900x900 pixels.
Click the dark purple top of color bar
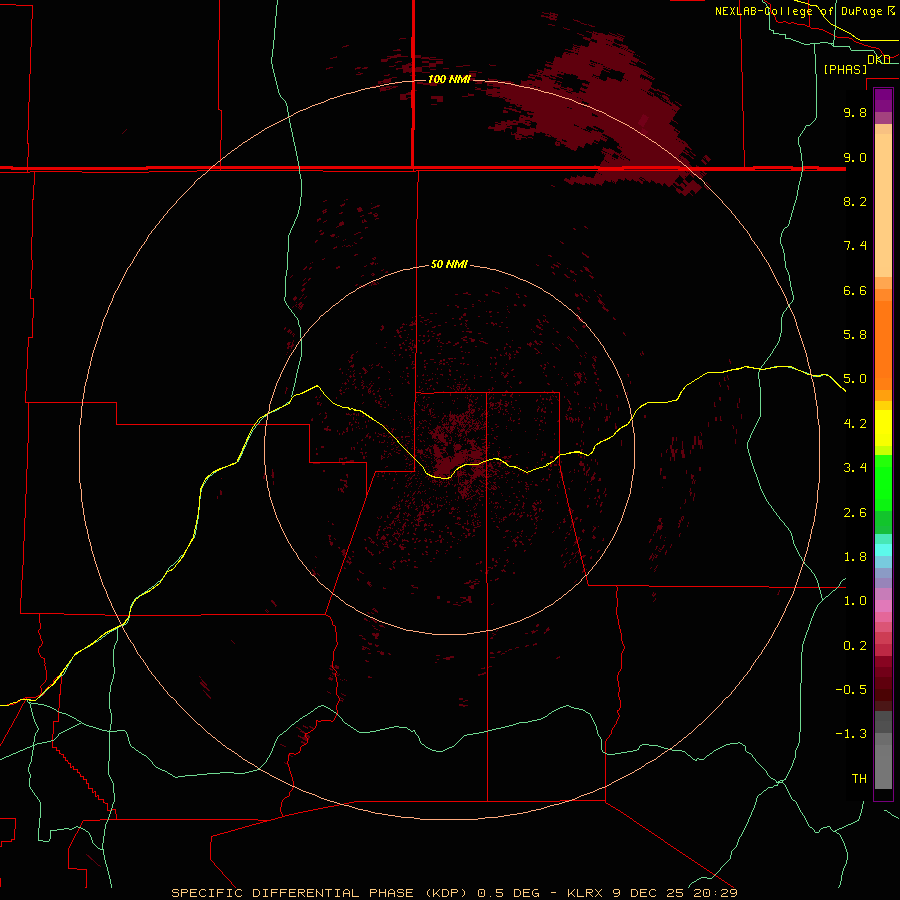click(x=883, y=100)
